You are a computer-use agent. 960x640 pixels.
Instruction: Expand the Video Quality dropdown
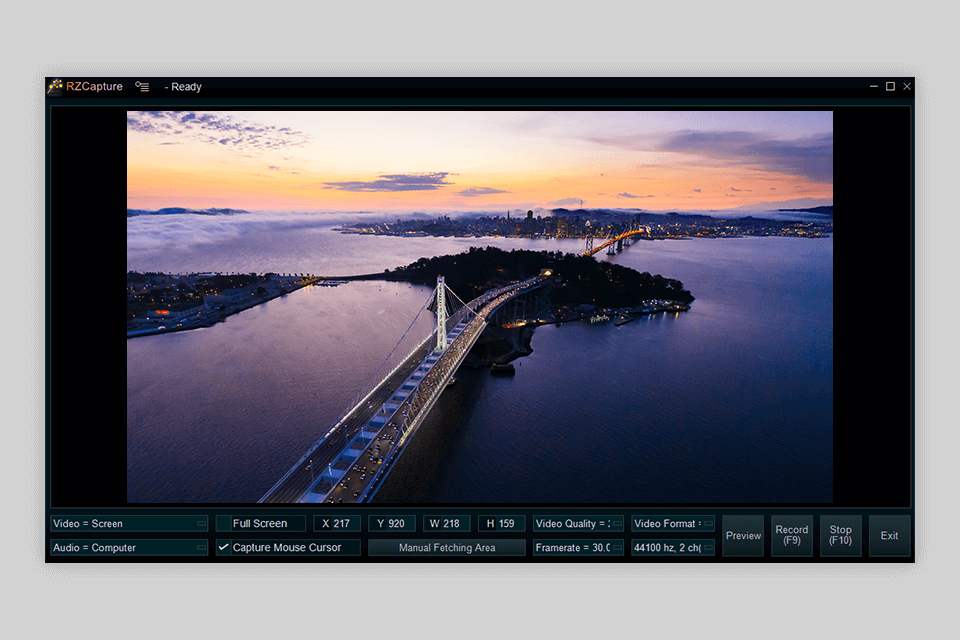[x=579, y=524]
